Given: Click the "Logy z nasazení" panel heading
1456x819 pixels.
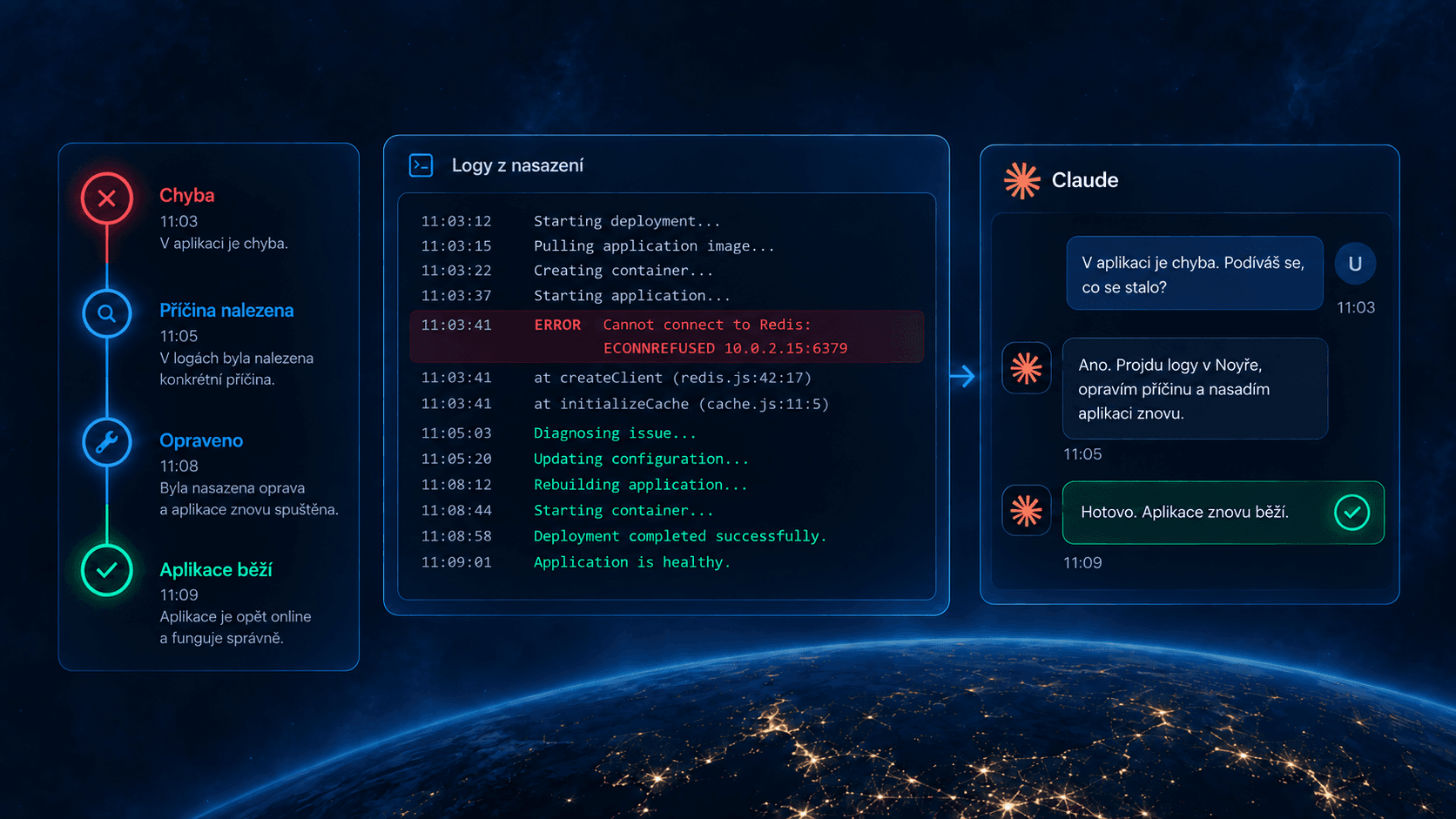Looking at the screenshot, I should [517, 165].
